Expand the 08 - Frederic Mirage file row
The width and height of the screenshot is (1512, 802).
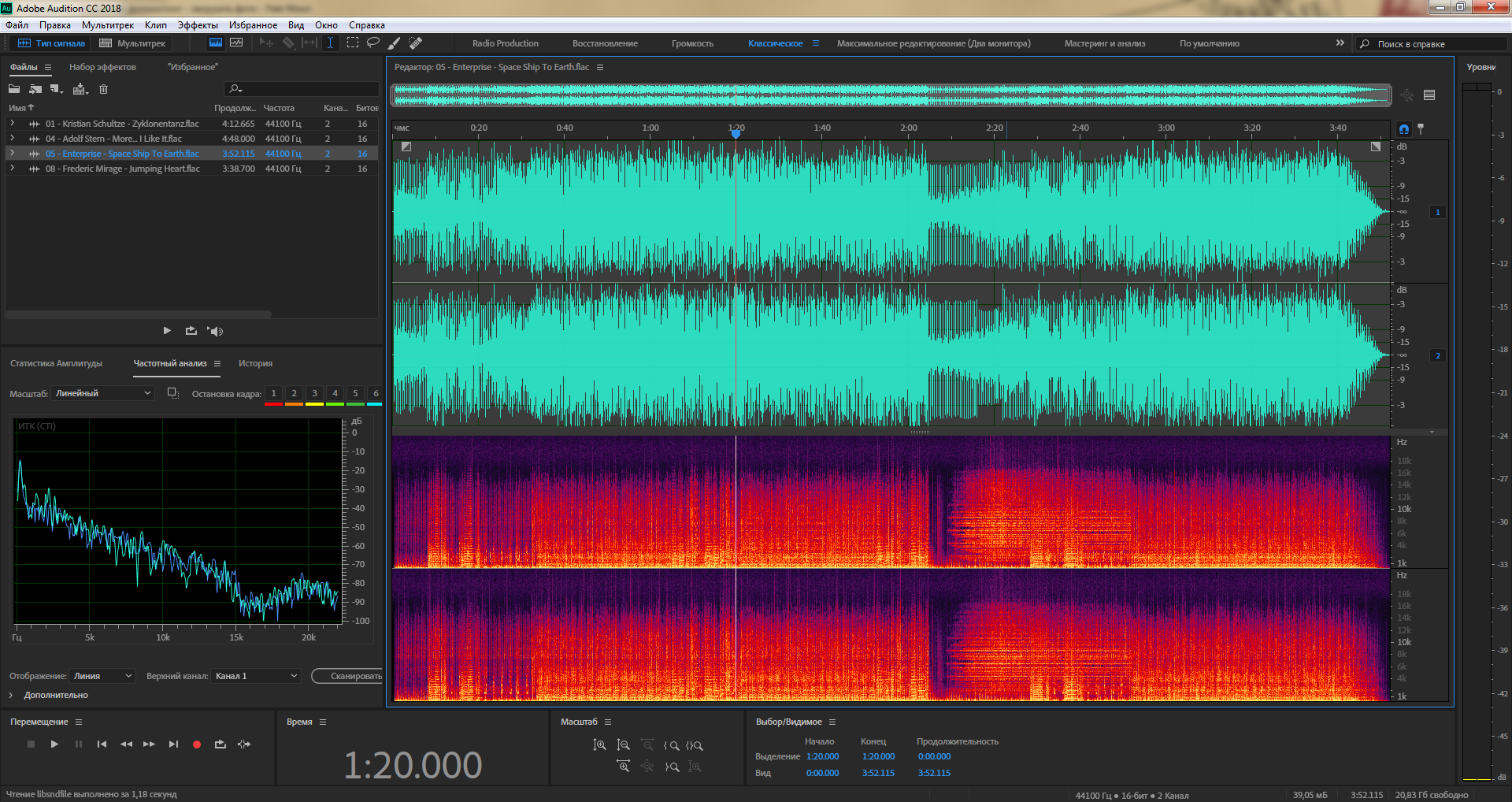tap(12, 168)
